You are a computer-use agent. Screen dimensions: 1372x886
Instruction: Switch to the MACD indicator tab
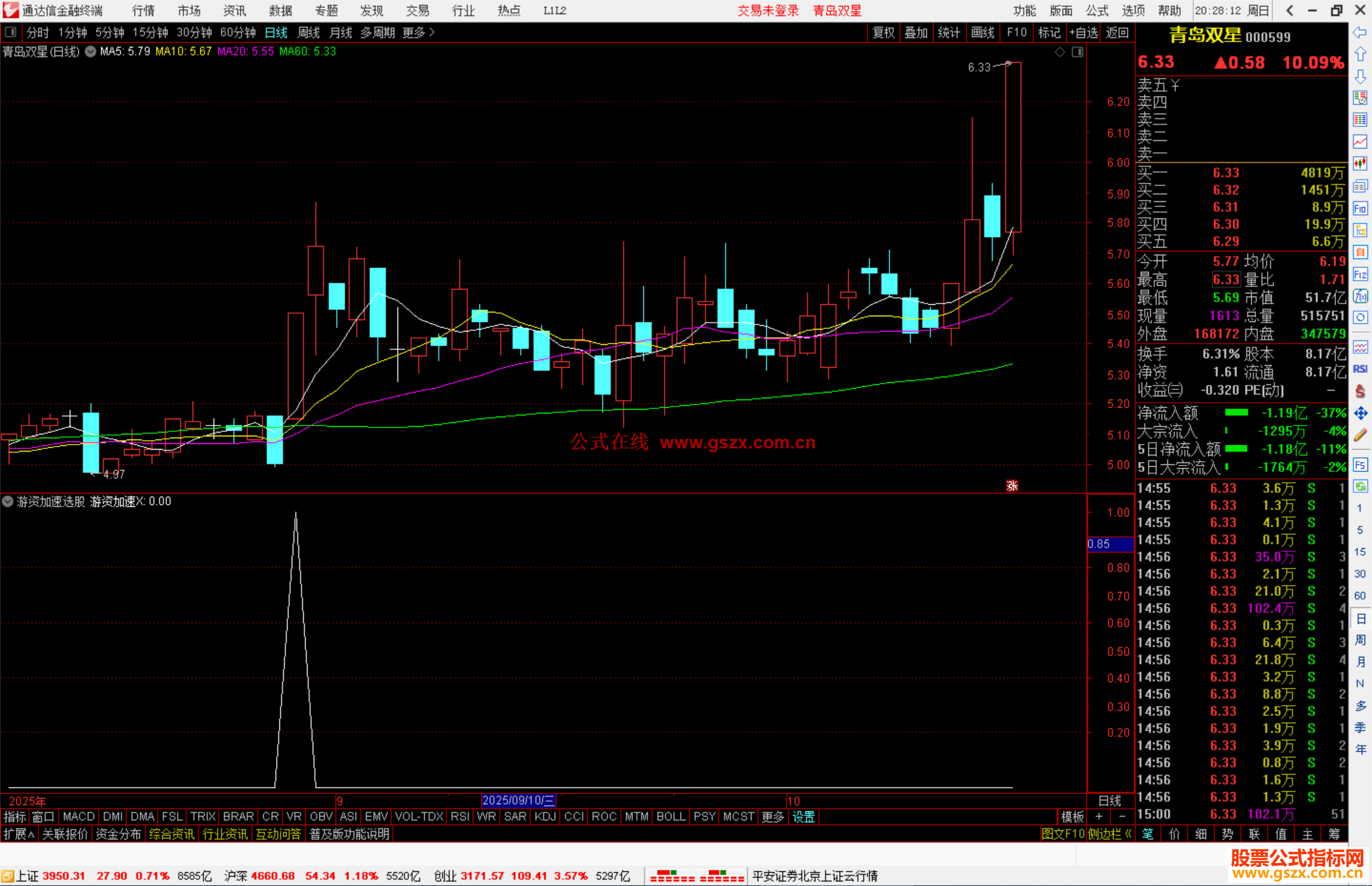[78, 817]
